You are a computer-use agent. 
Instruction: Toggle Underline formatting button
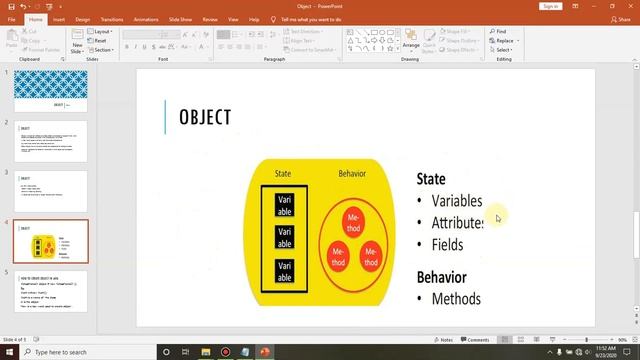point(144,47)
